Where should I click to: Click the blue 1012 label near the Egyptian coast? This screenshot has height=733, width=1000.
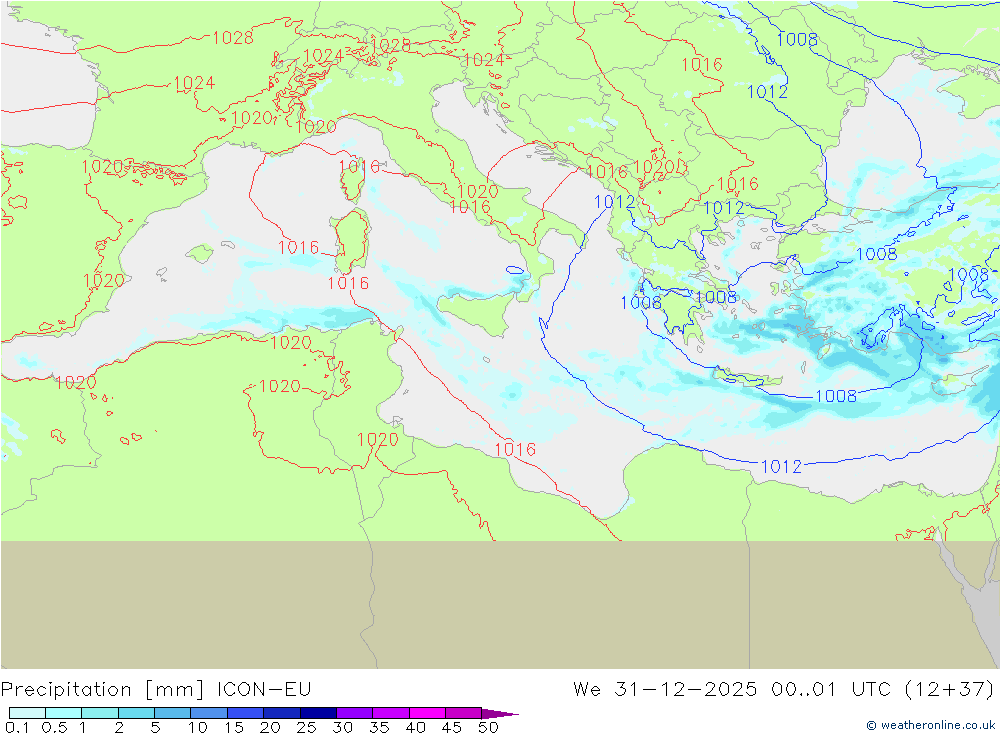tap(781, 466)
